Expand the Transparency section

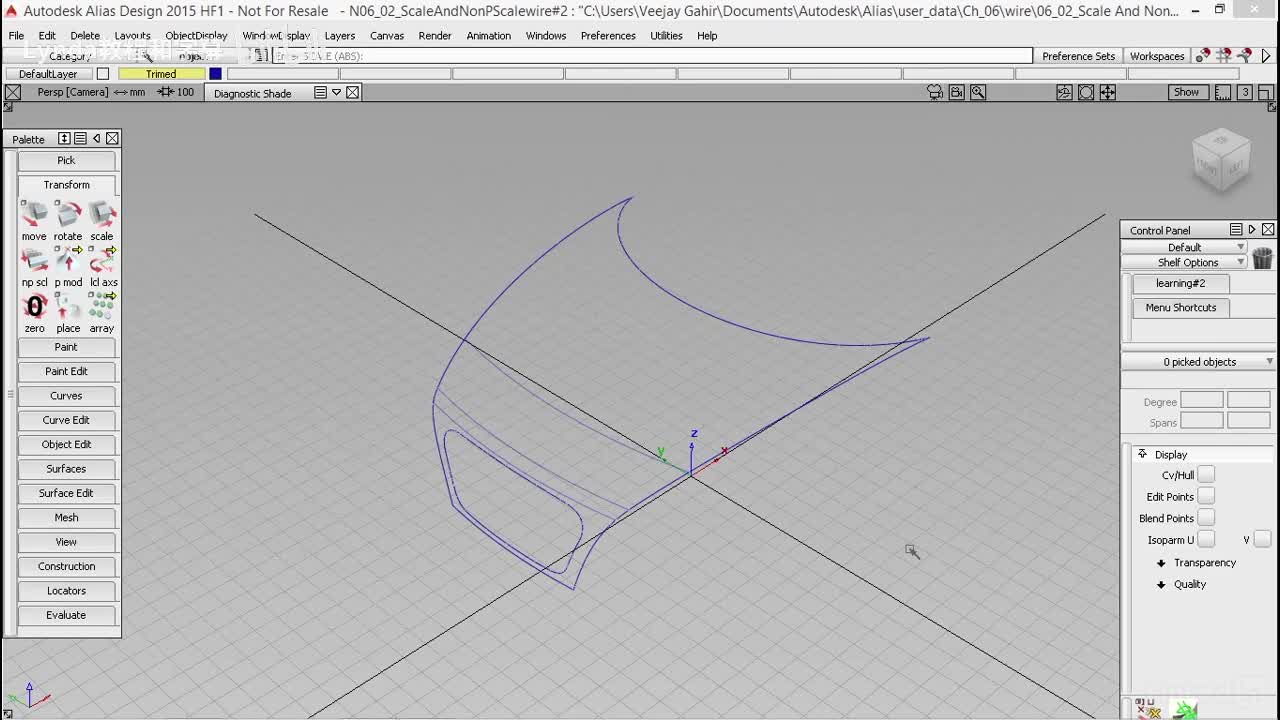(x=1161, y=563)
